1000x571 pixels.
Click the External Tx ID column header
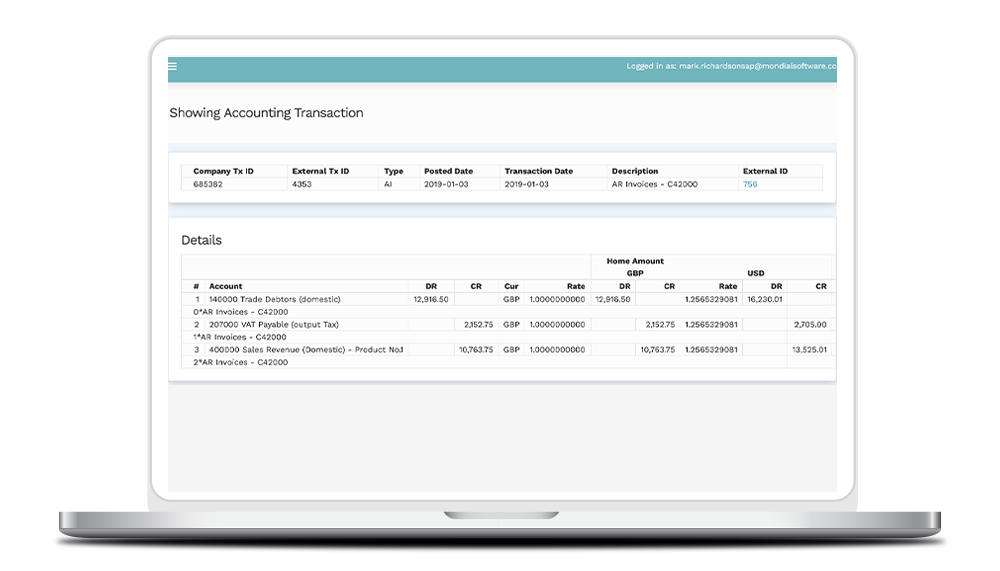click(320, 171)
